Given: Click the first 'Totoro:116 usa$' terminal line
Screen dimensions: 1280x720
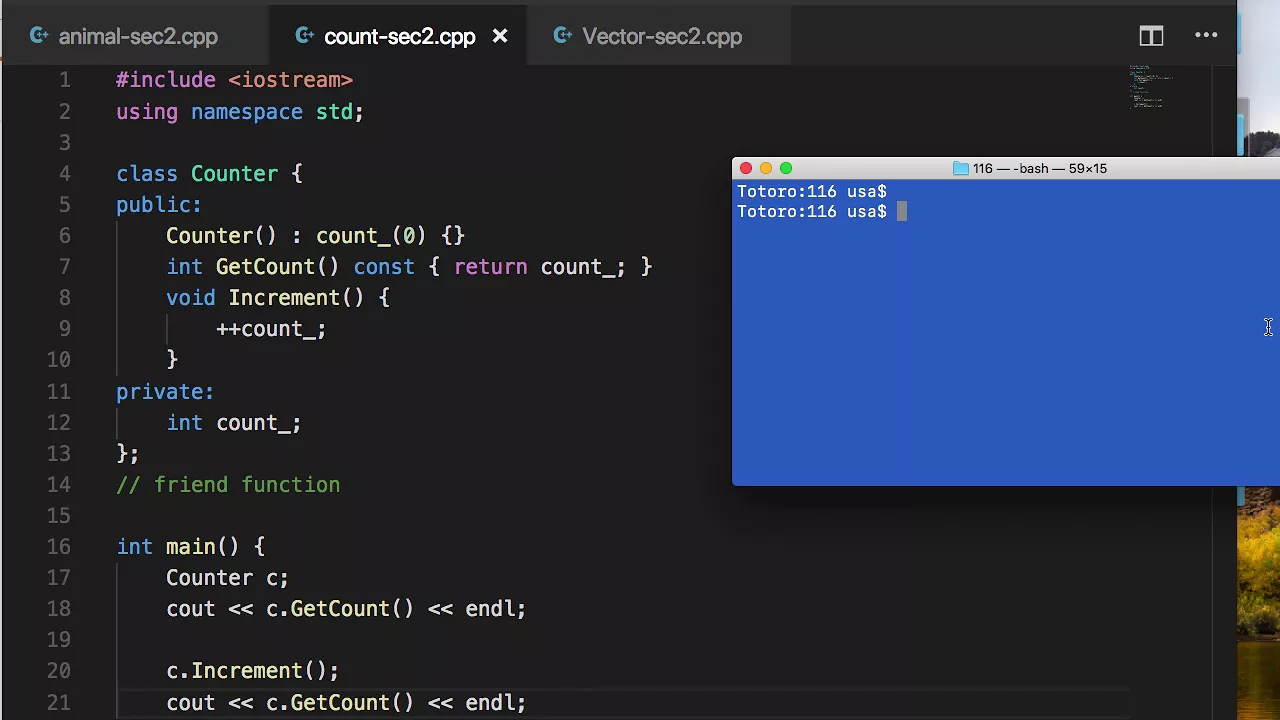Looking at the screenshot, I should [x=812, y=191].
